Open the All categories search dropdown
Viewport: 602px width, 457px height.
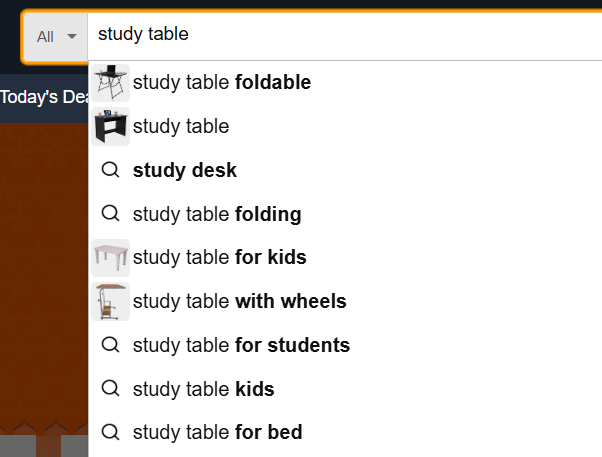point(56,36)
